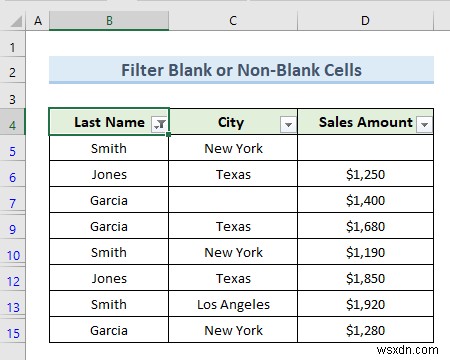Click the '$1,280' cell
The width and height of the screenshot is (450, 360).
click(x=365, y=330)
